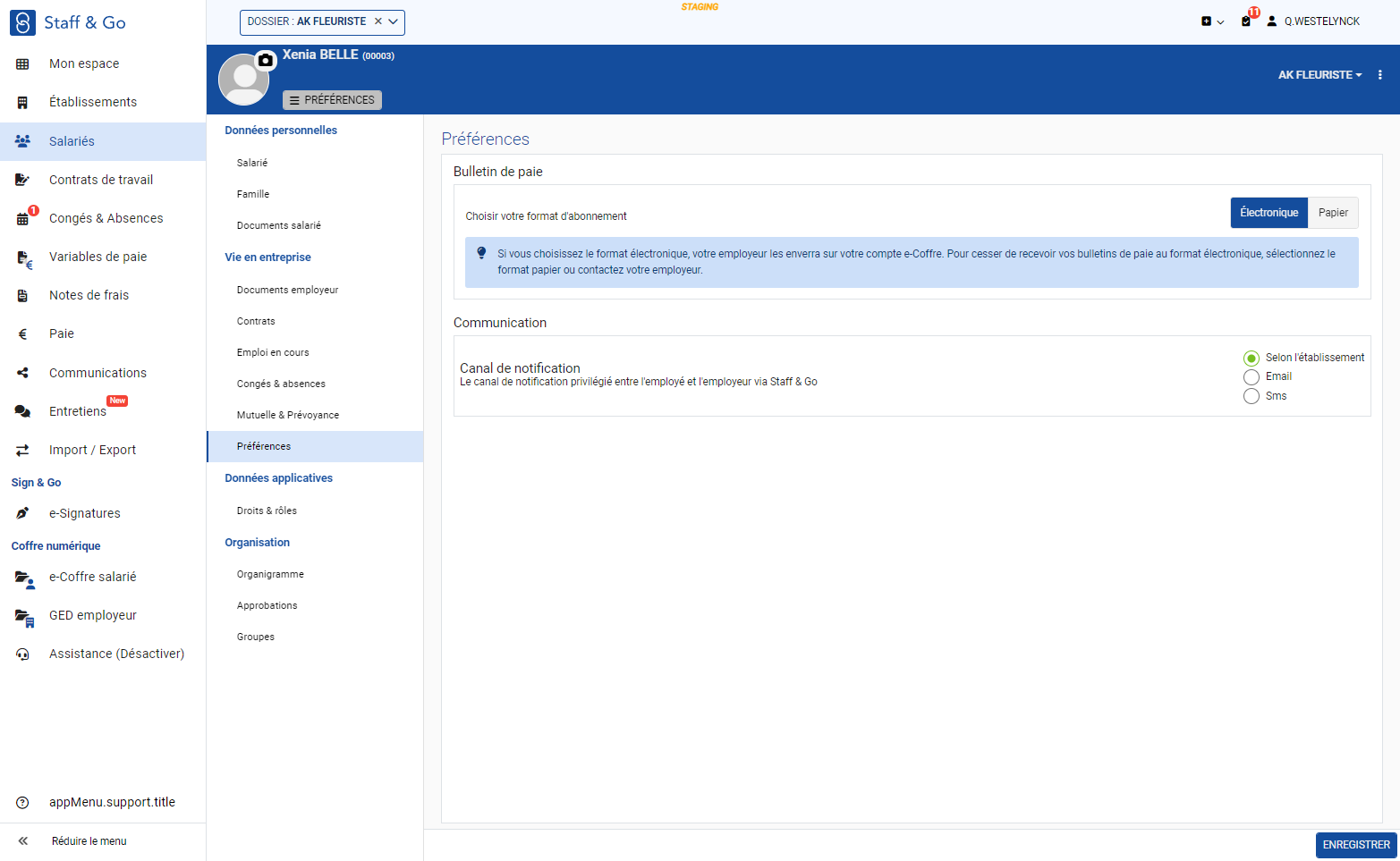The width and height of the screenshot is (1400, 861).
Task: Click the ENREGISTRER save button
Action: click(1356, 845)
